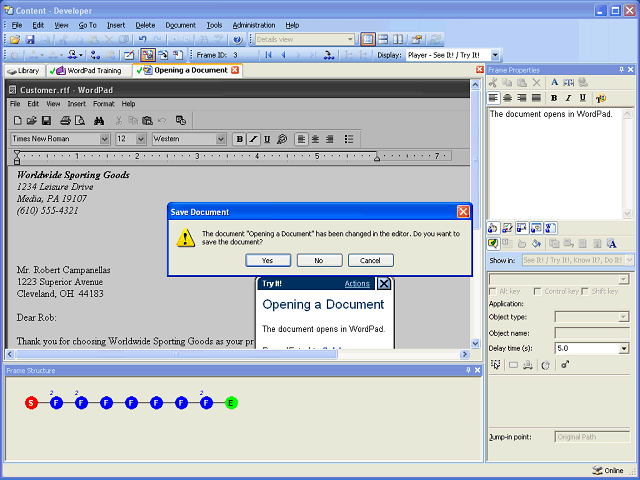Click the Save disk icon in Developer toolbar
The image size is (640, 480).
tap(30, 40)
